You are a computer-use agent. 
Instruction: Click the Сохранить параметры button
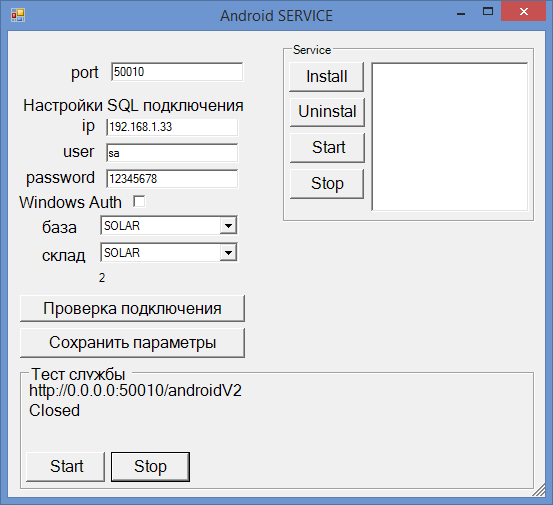click(x=132, y=343)
